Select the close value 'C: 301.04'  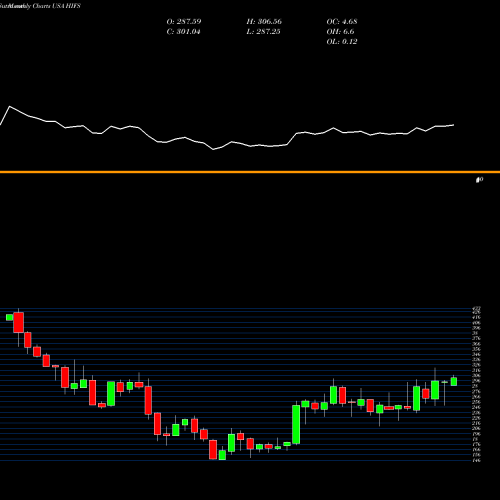(x=183, y=31)
